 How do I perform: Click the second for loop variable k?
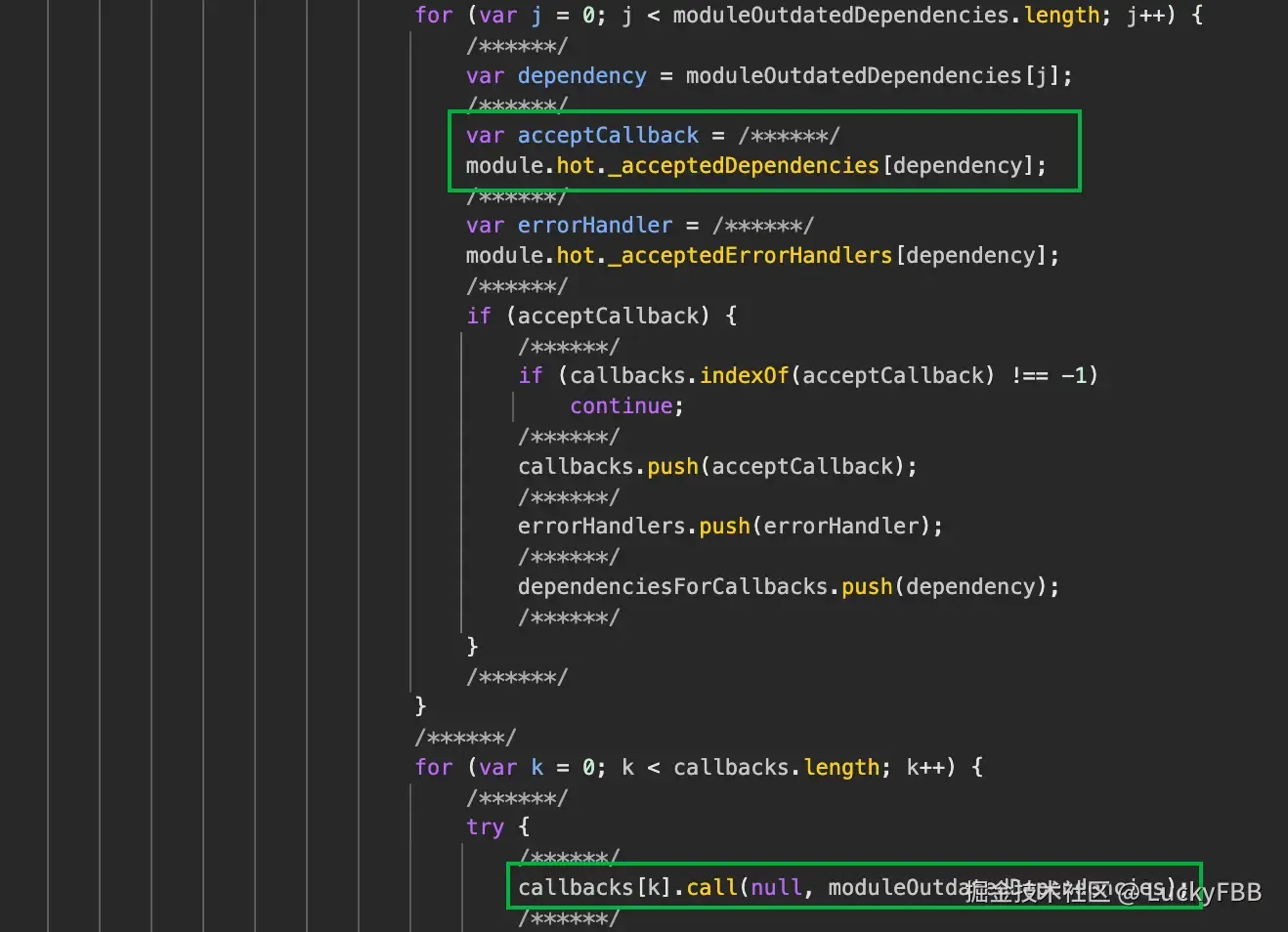click(x=537, y=768)
